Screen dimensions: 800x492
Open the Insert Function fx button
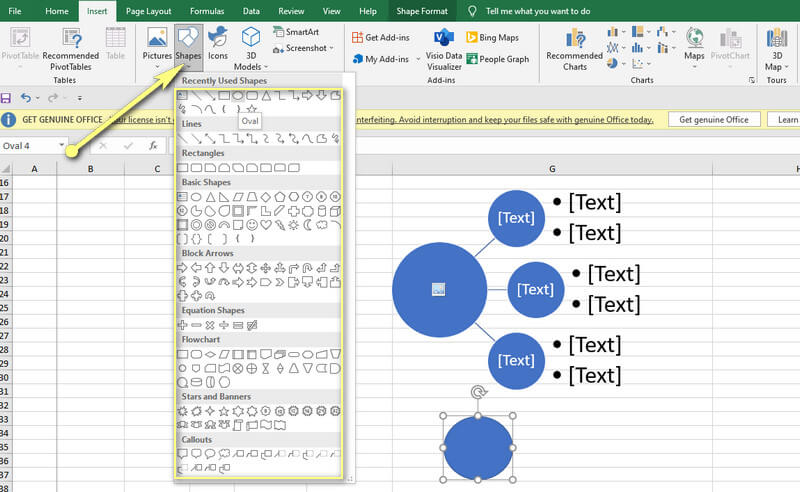coord(153,146)
